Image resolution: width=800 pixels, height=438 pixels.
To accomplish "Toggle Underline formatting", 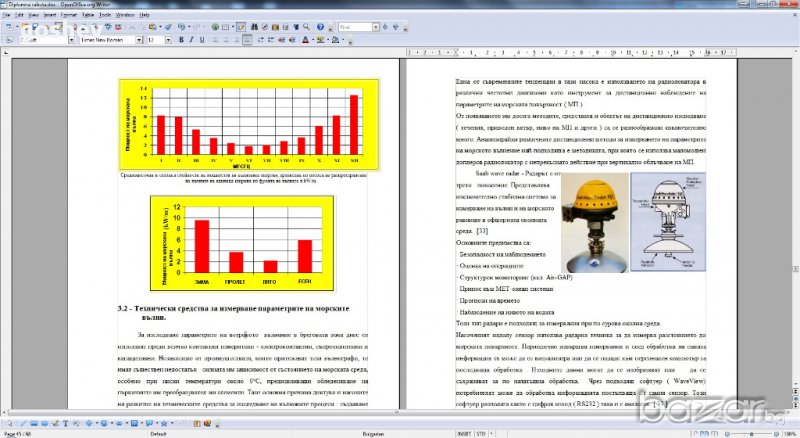I will coord(202,40).
